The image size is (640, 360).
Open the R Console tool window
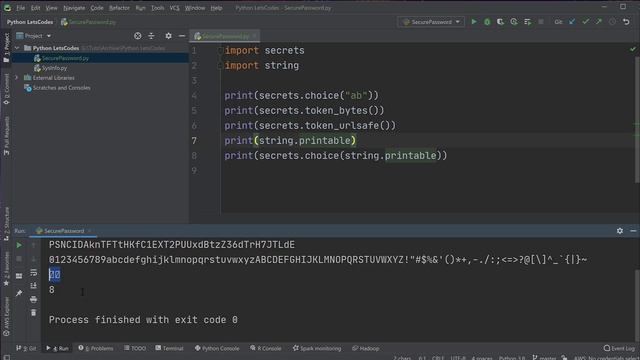266,348
